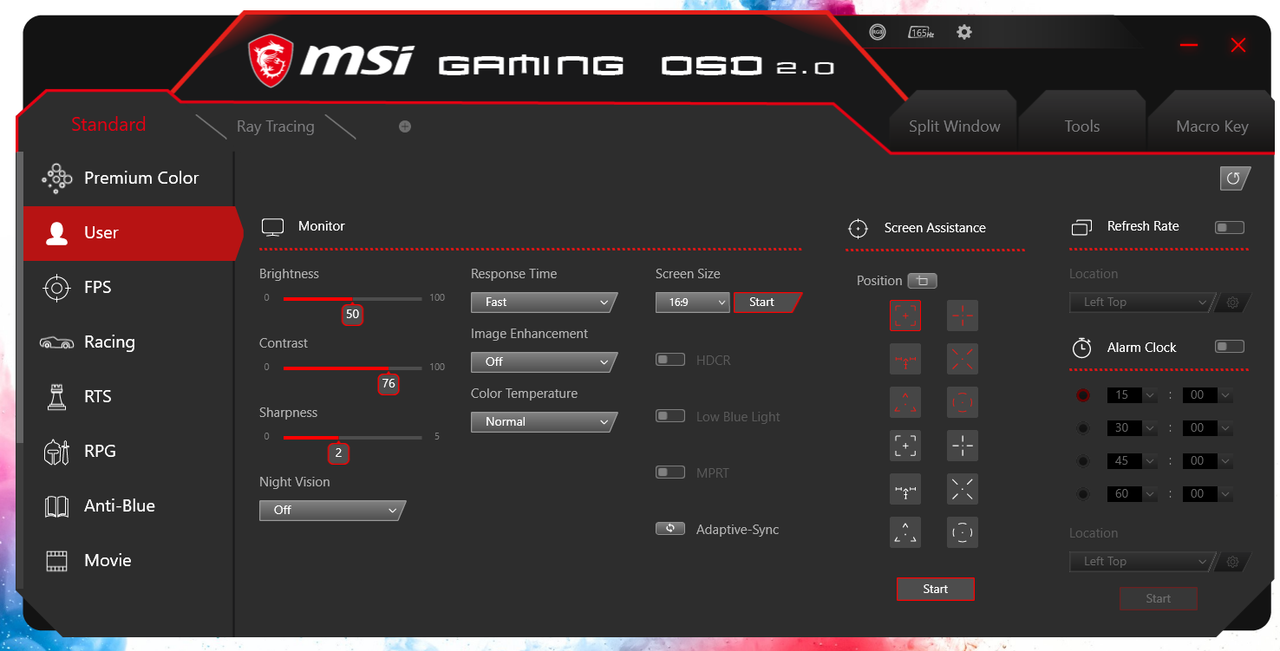This screenshot has width=1280, height=651.
Task: Click Start next to Screen Size
Action: (766, 302)
